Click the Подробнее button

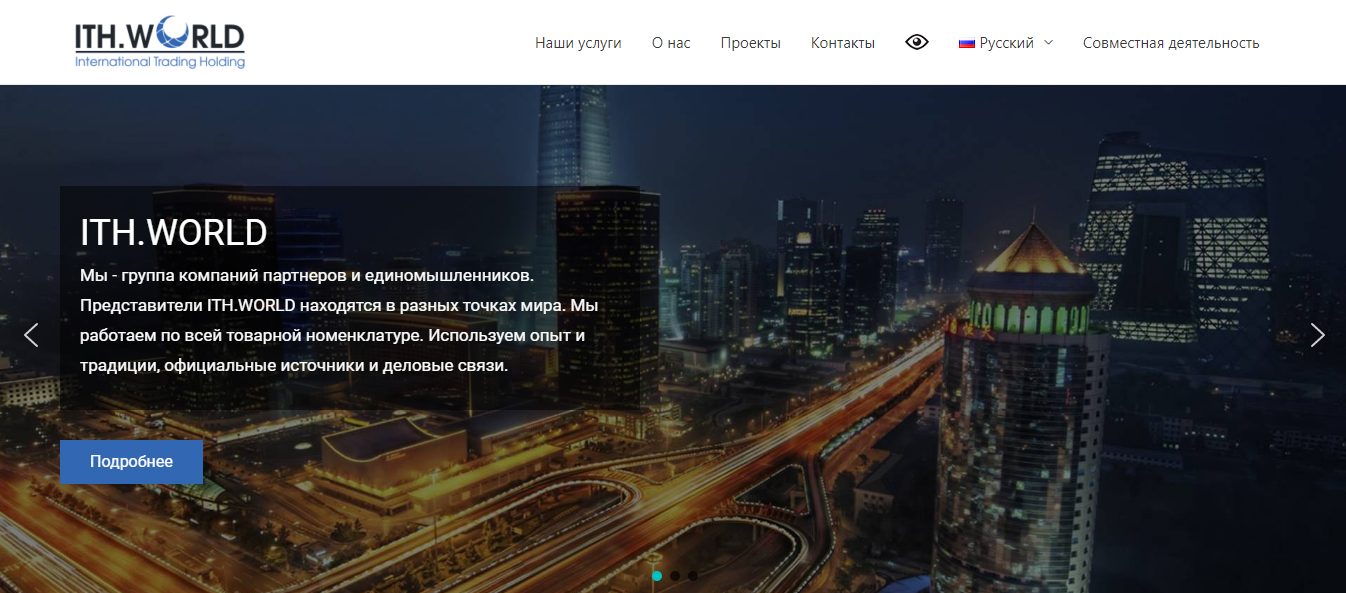tap(131, 462)
